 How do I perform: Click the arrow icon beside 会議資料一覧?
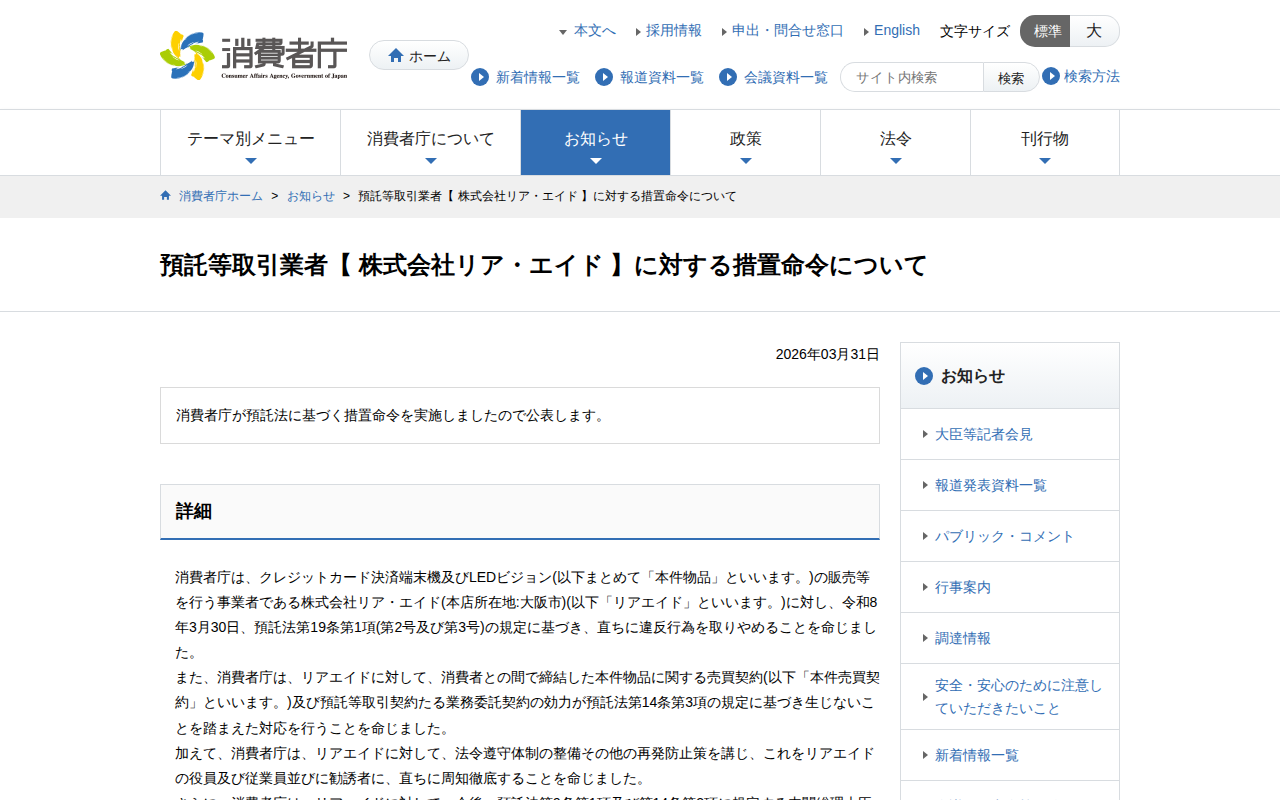coord(728,77)
